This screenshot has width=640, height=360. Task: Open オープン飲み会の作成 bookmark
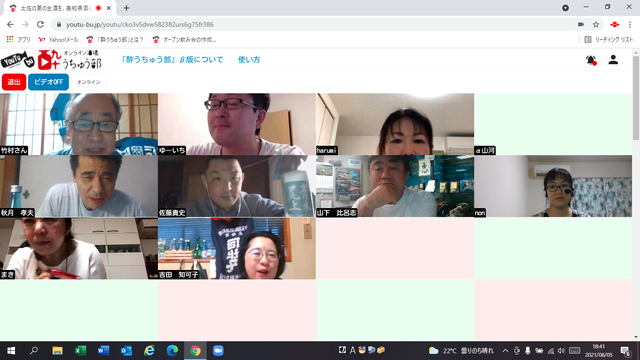point(184,40)
